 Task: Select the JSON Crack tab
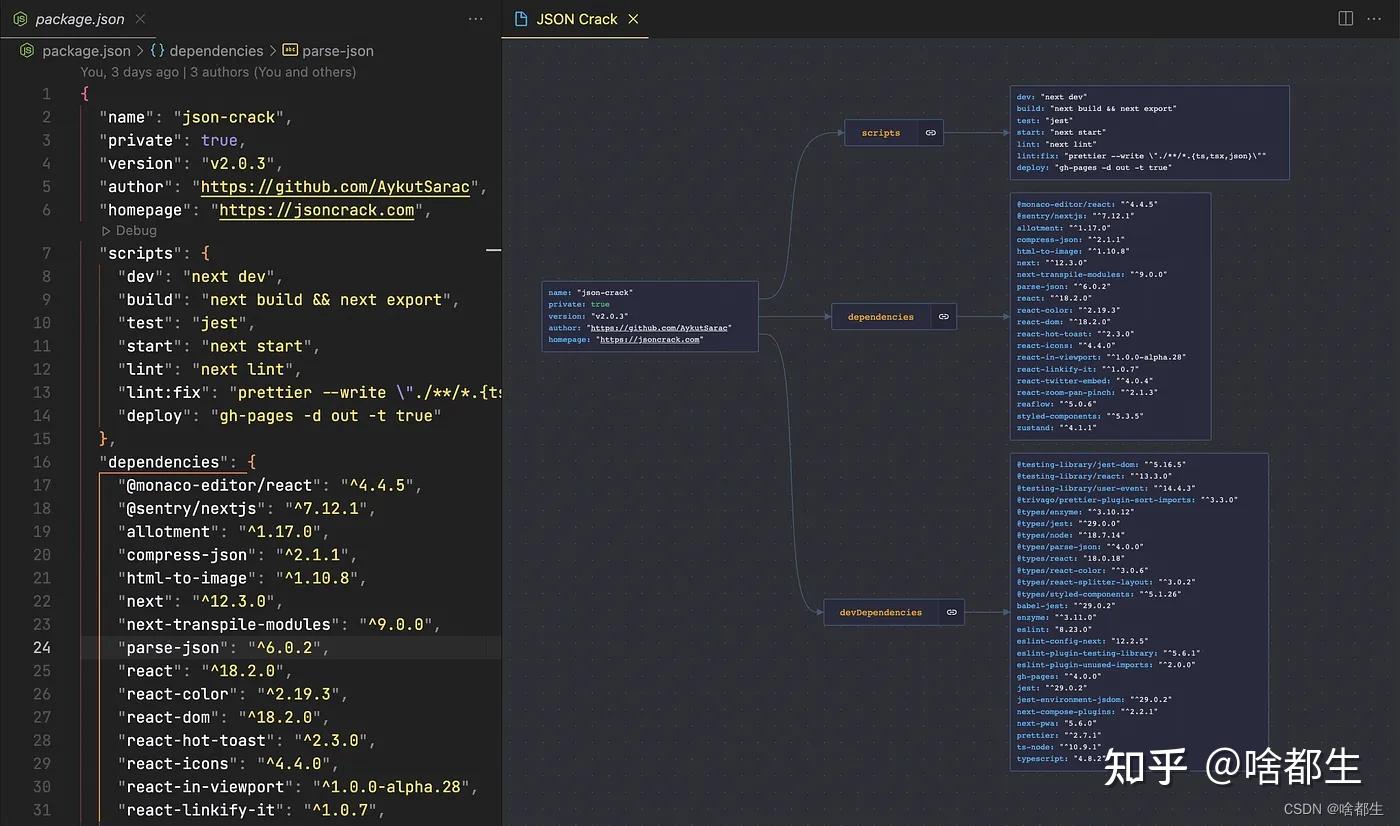pyautogui.click(x=576, y=19)
